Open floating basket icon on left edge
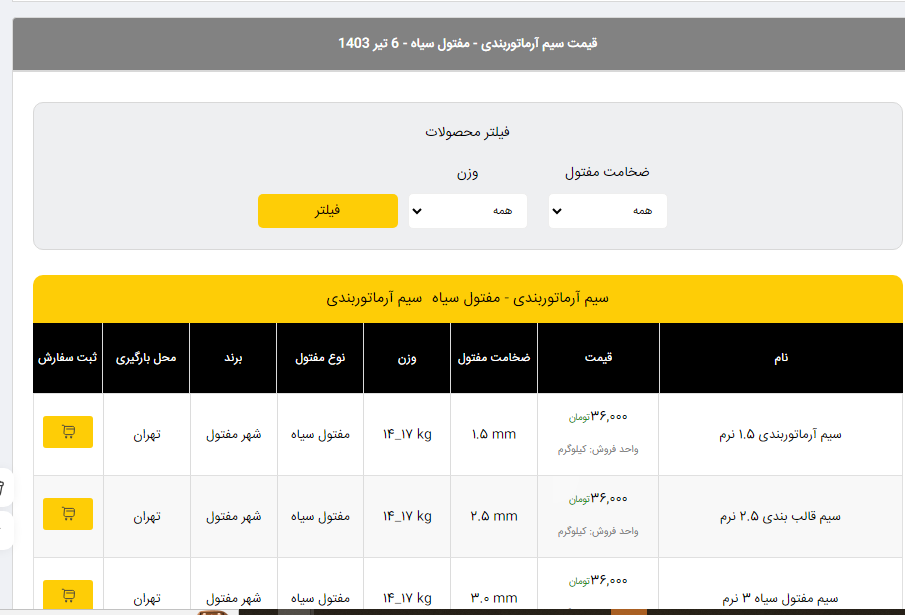Viewport: 905px width, 615px height. click(4, 488)
